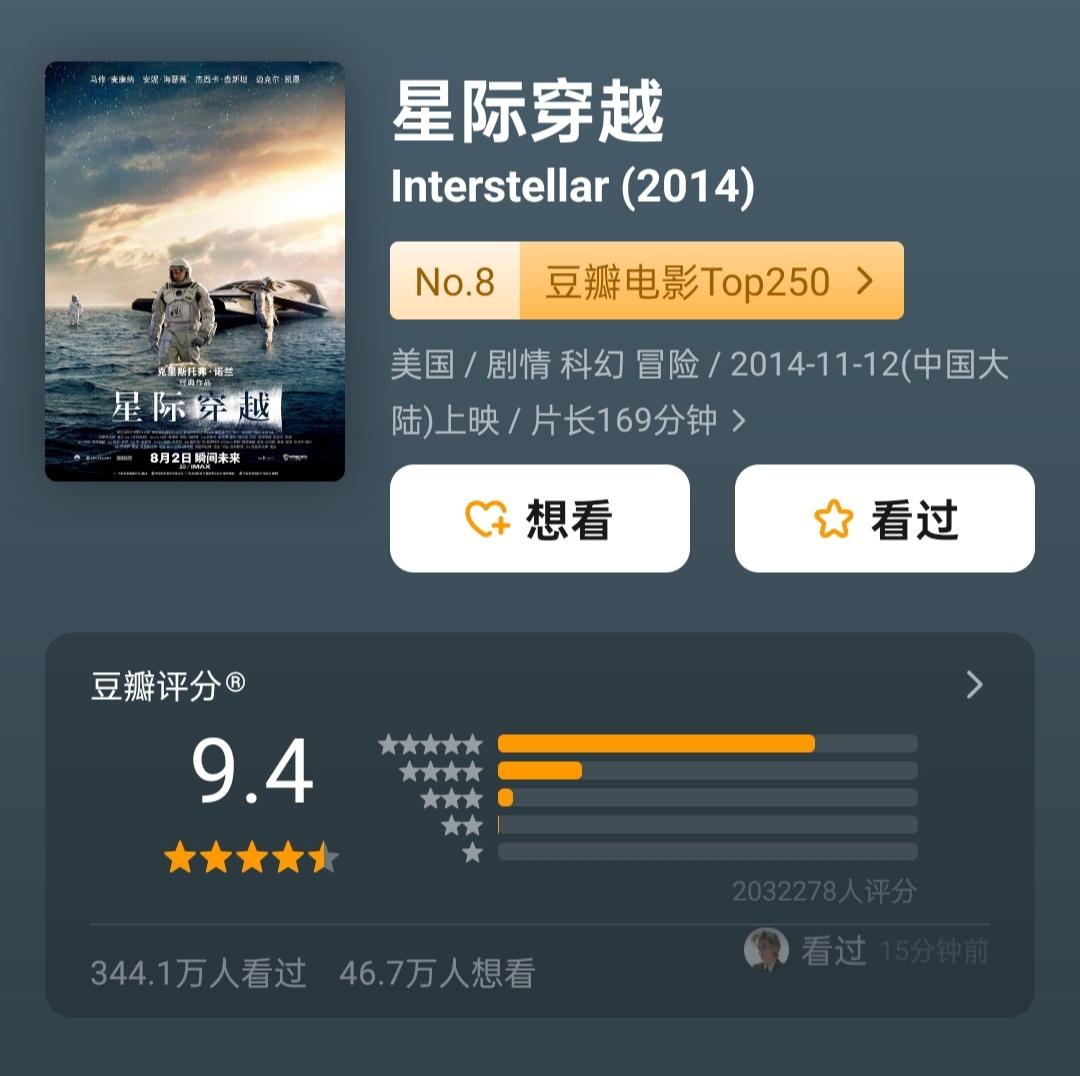Click the No.8 ranking badge
This screenshot has width=1080, height=1076.
click(x=455, y=282)
